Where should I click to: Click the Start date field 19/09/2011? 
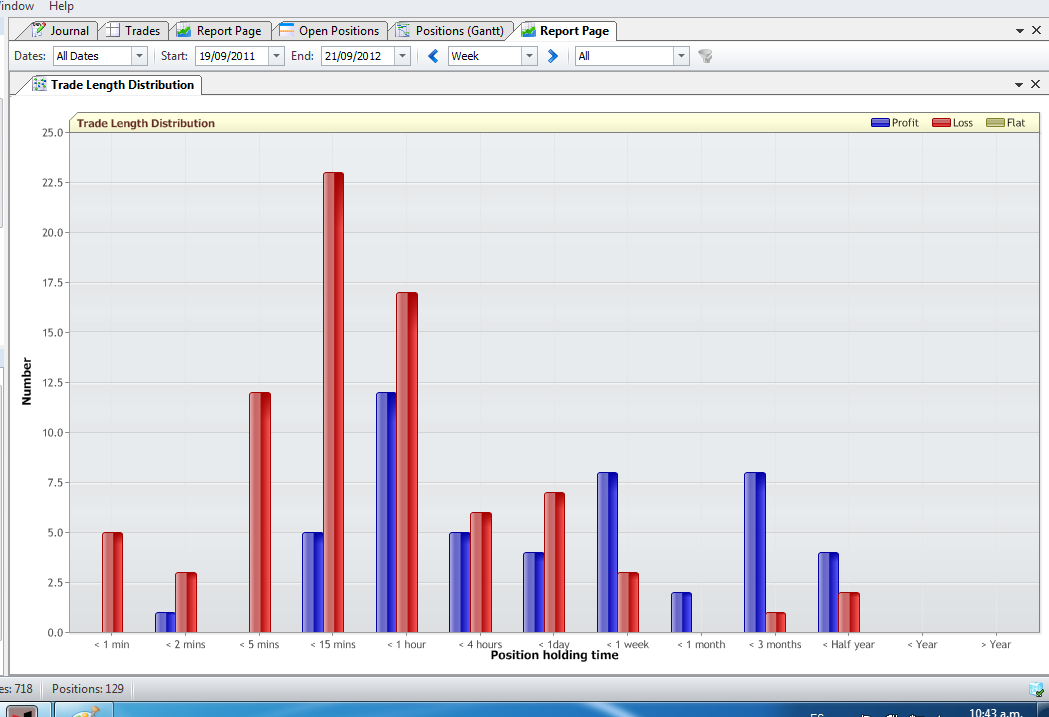pos(232,56)
